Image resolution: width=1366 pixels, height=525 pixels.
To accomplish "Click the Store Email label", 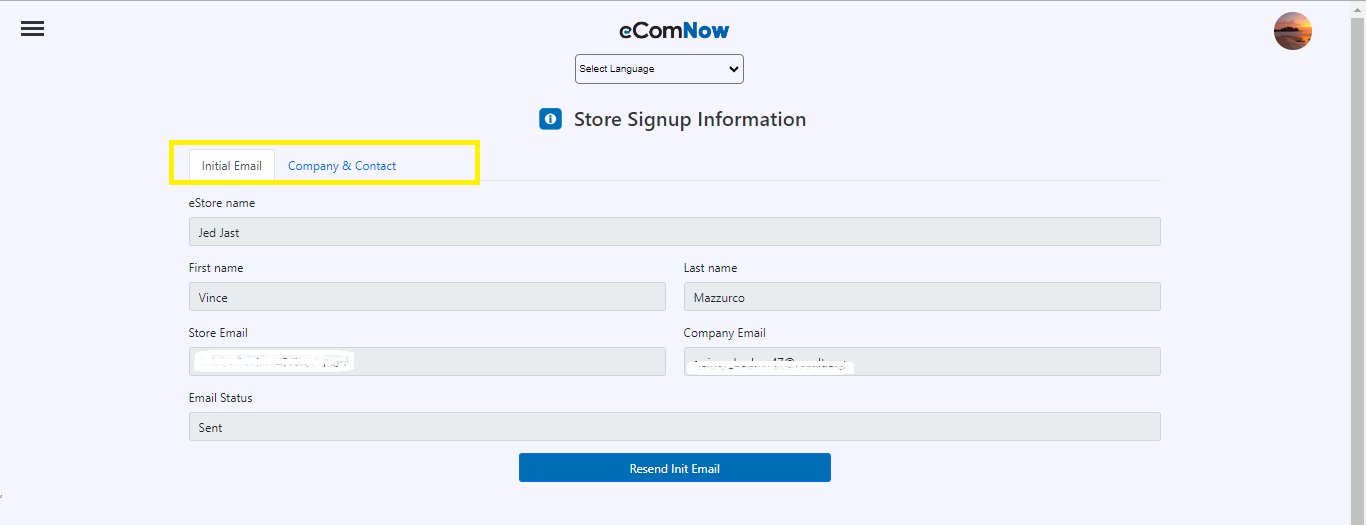I will pos(218,333).
